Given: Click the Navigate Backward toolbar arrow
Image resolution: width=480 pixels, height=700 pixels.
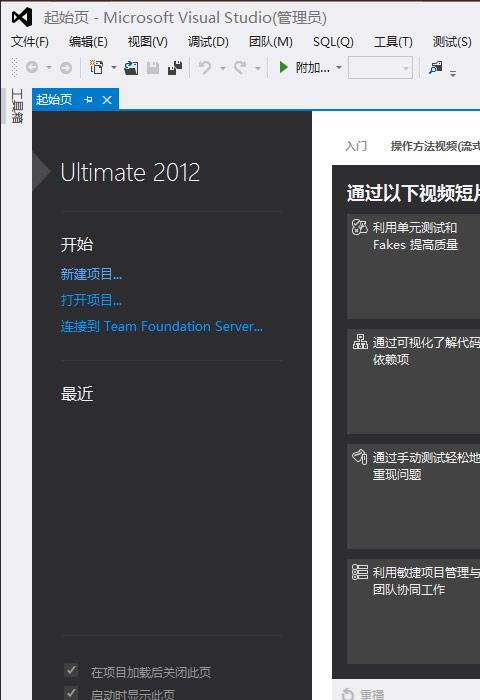Looking at the screenshot, I should [x=32, y=67].
